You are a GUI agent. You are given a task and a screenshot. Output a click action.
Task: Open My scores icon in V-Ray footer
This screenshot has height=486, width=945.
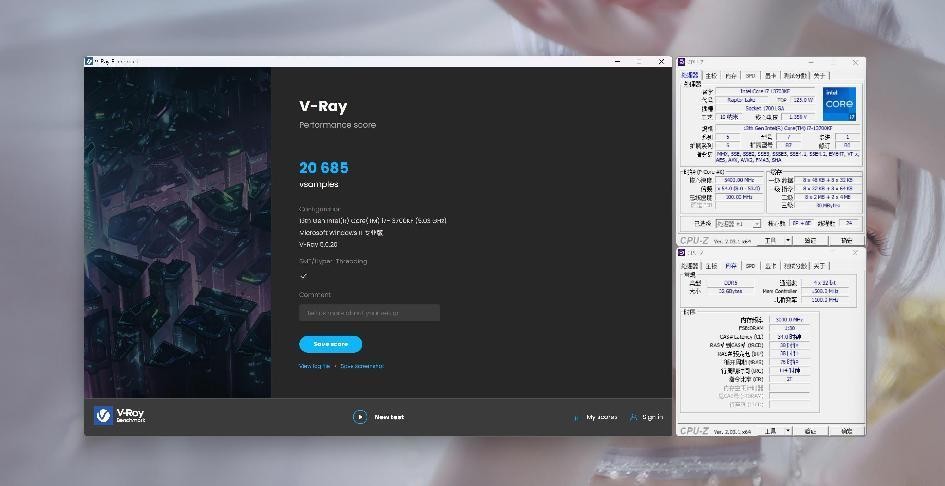(577, 417)
